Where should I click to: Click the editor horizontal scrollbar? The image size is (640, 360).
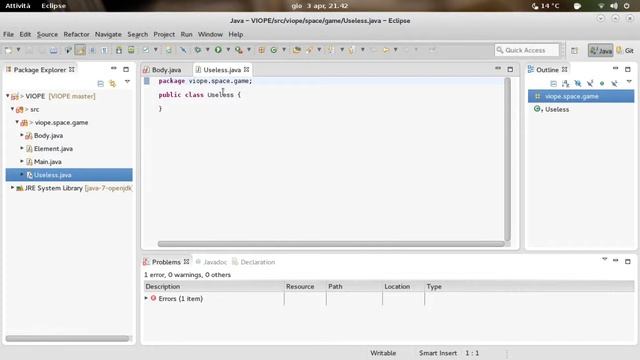[331, 244]
